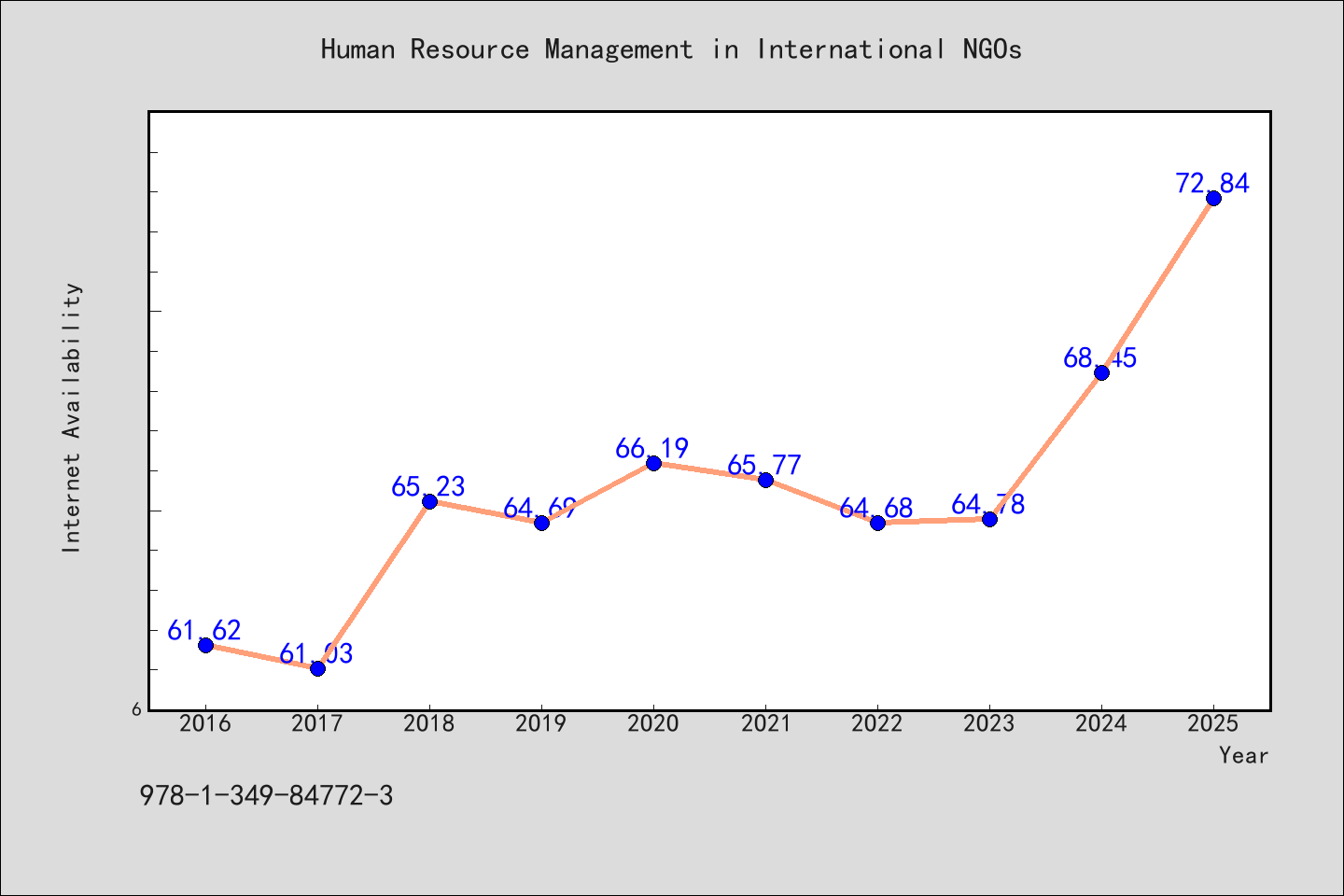Click the value label 65.23
The image size is (1344, 896).
(x=428, y=486)
